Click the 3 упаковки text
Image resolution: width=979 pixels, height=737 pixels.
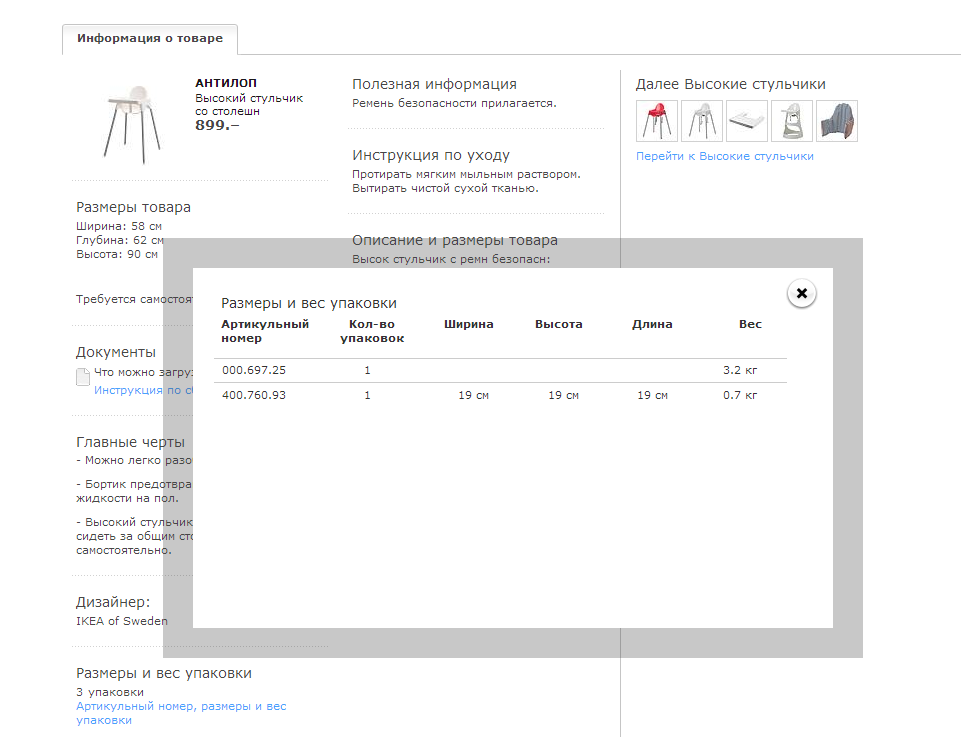point(110,692)
